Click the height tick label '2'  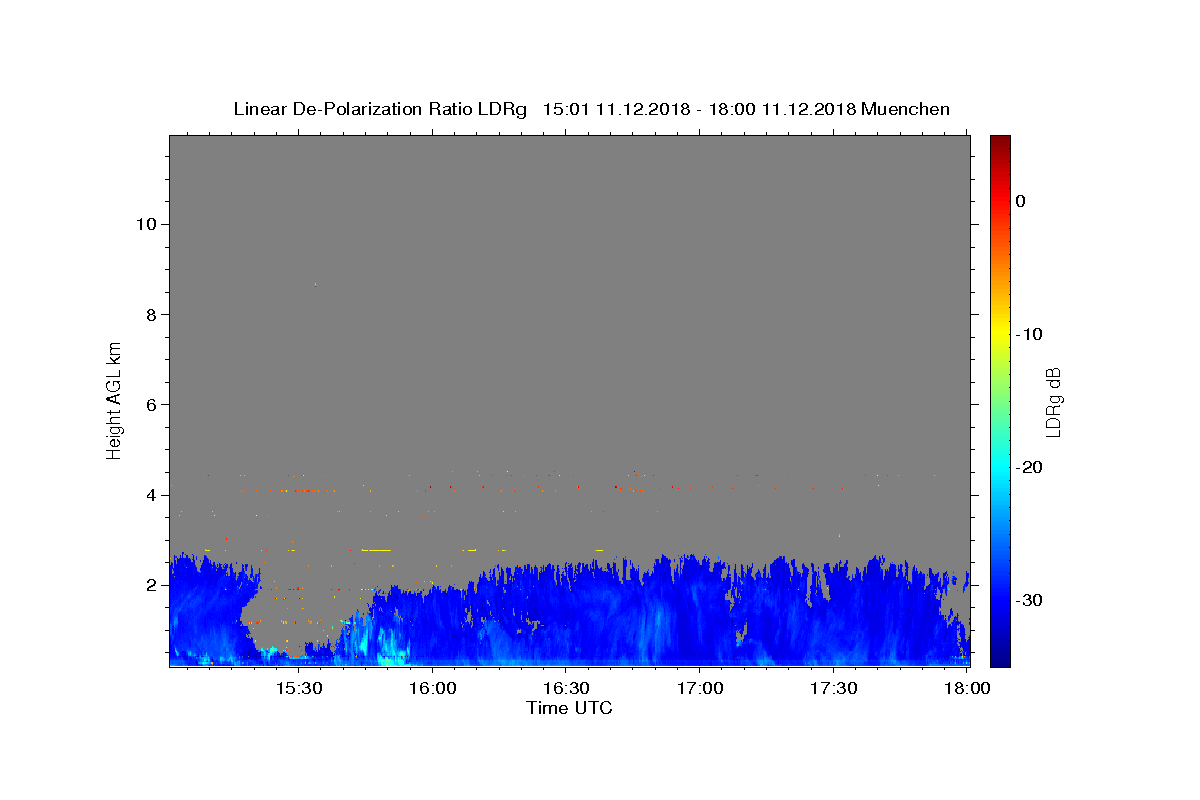coord(151,586)
